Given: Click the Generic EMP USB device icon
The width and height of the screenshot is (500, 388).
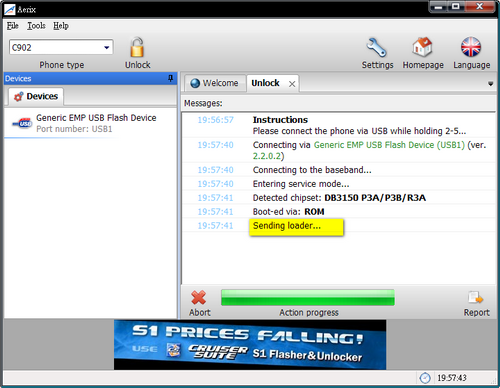Looking at the screenshot, I should pos(22,123).
